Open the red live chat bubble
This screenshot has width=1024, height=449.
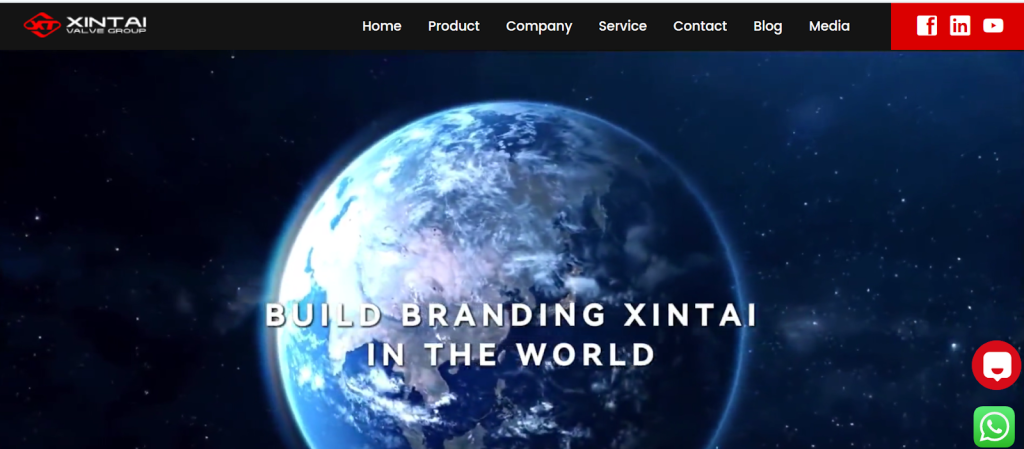(x=996, y=365)
